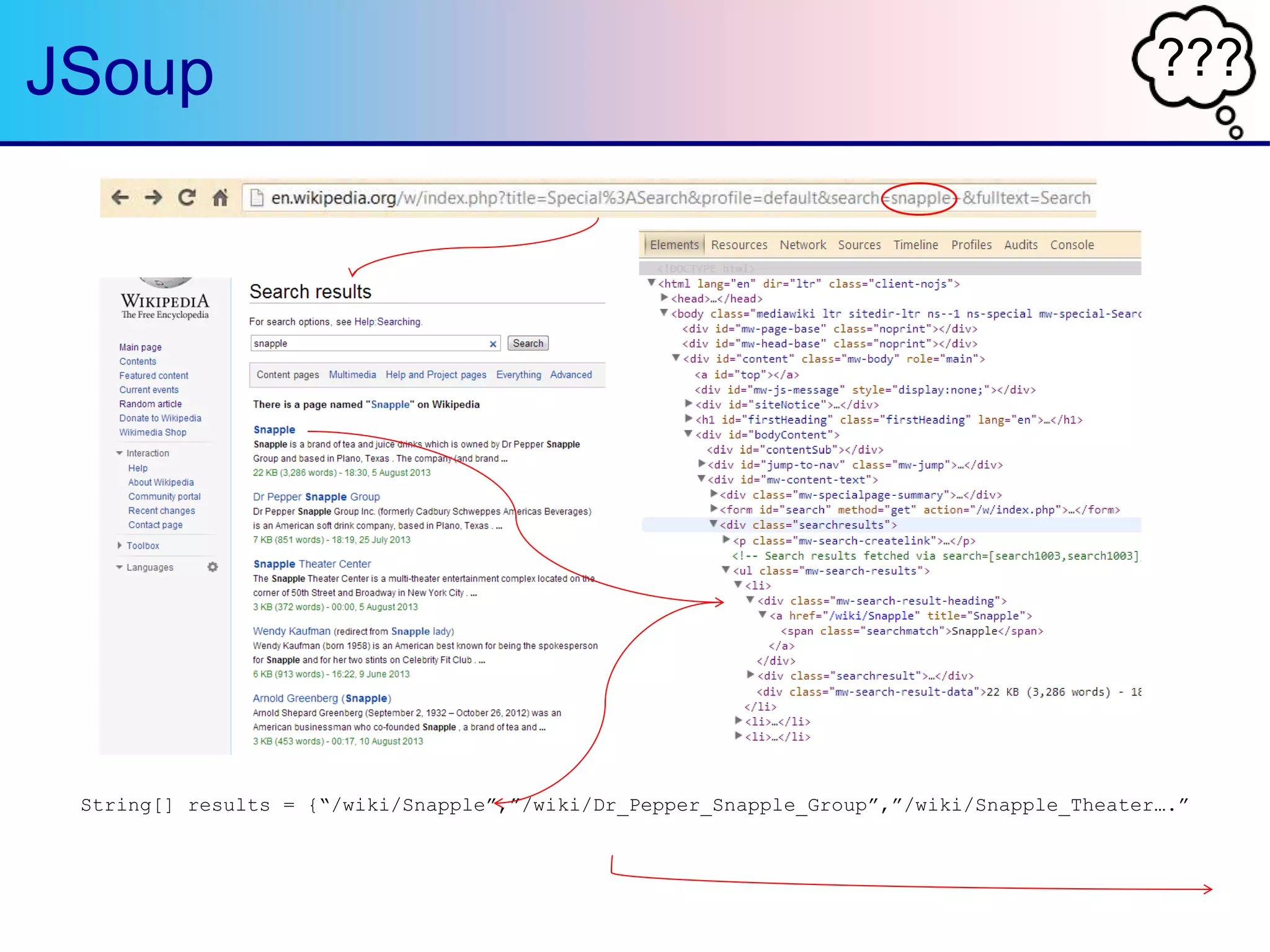The width and height of the screenshot is (1270, 952).
Task: Open Random article in sidebar
Action: pyautogui.click(x=151, y=404)
